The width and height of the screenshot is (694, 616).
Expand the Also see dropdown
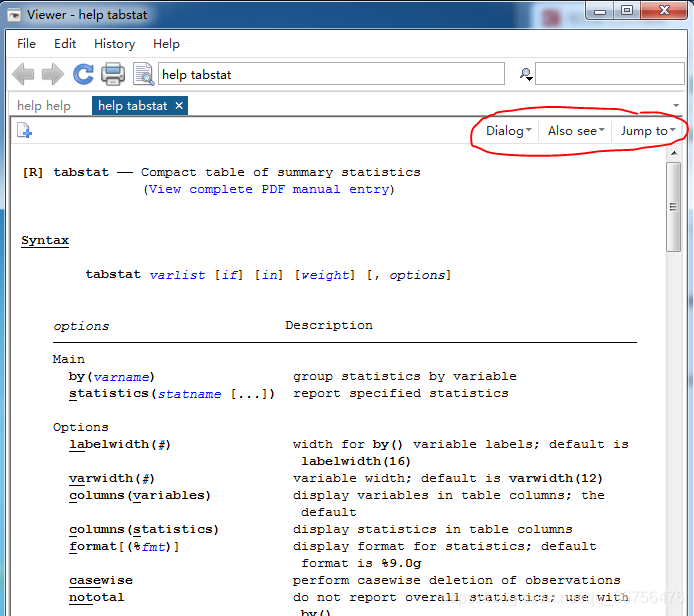point(575,131)
